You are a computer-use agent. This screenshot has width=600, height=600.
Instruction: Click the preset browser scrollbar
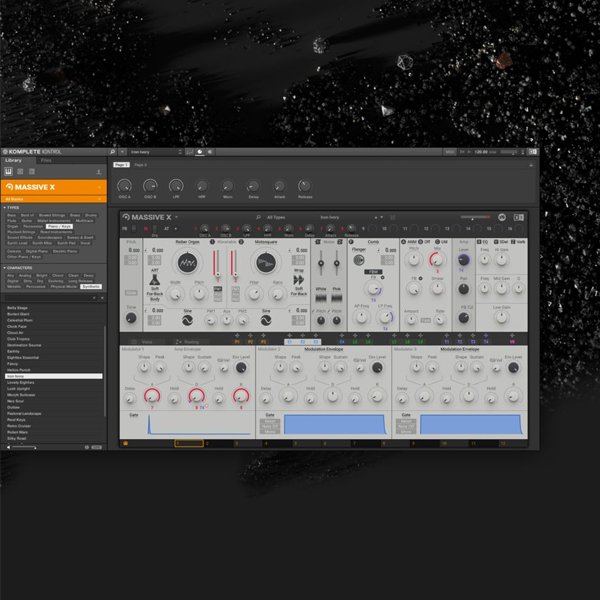coord(105,370)
